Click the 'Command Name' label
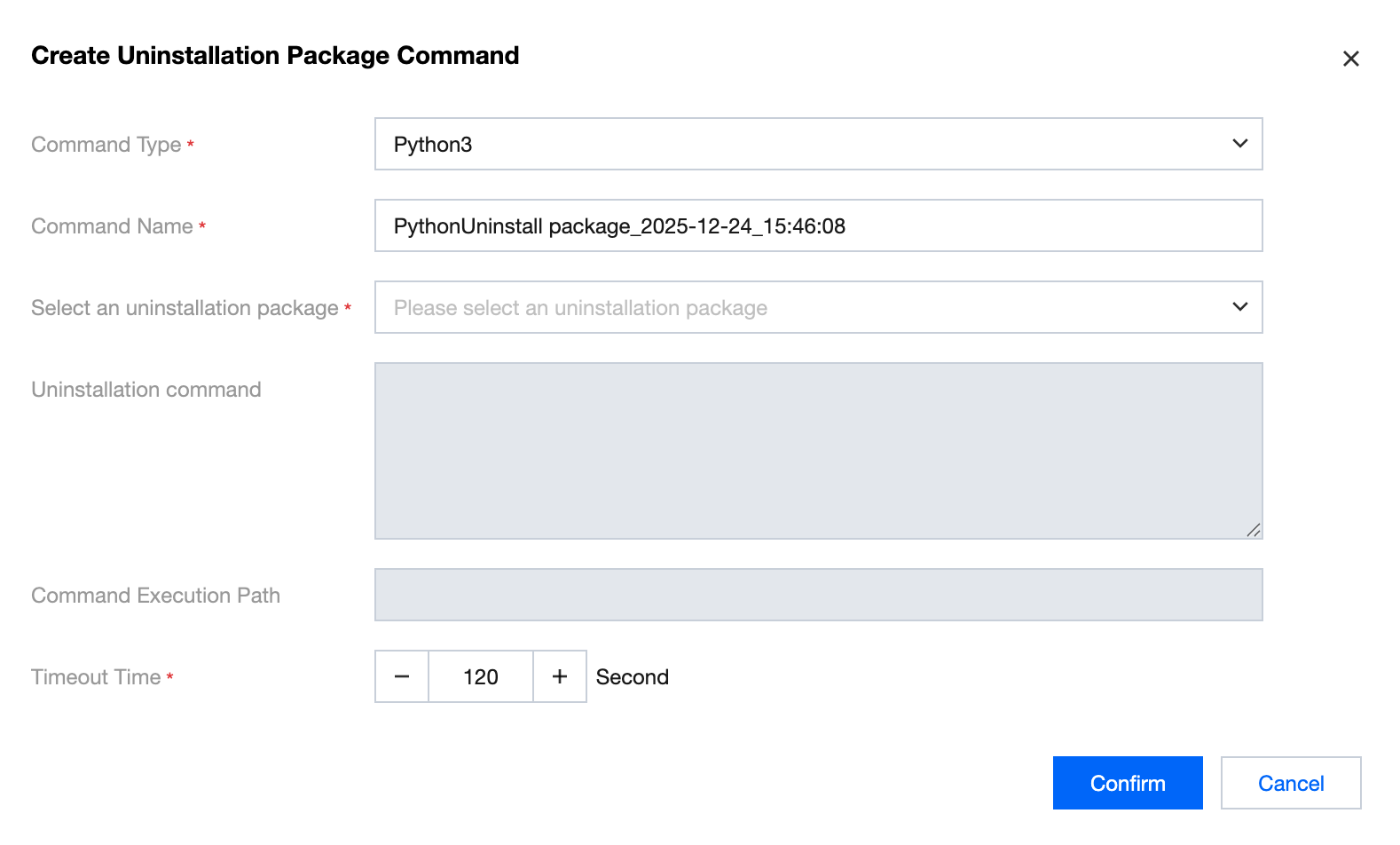 (x=112, y=226)
